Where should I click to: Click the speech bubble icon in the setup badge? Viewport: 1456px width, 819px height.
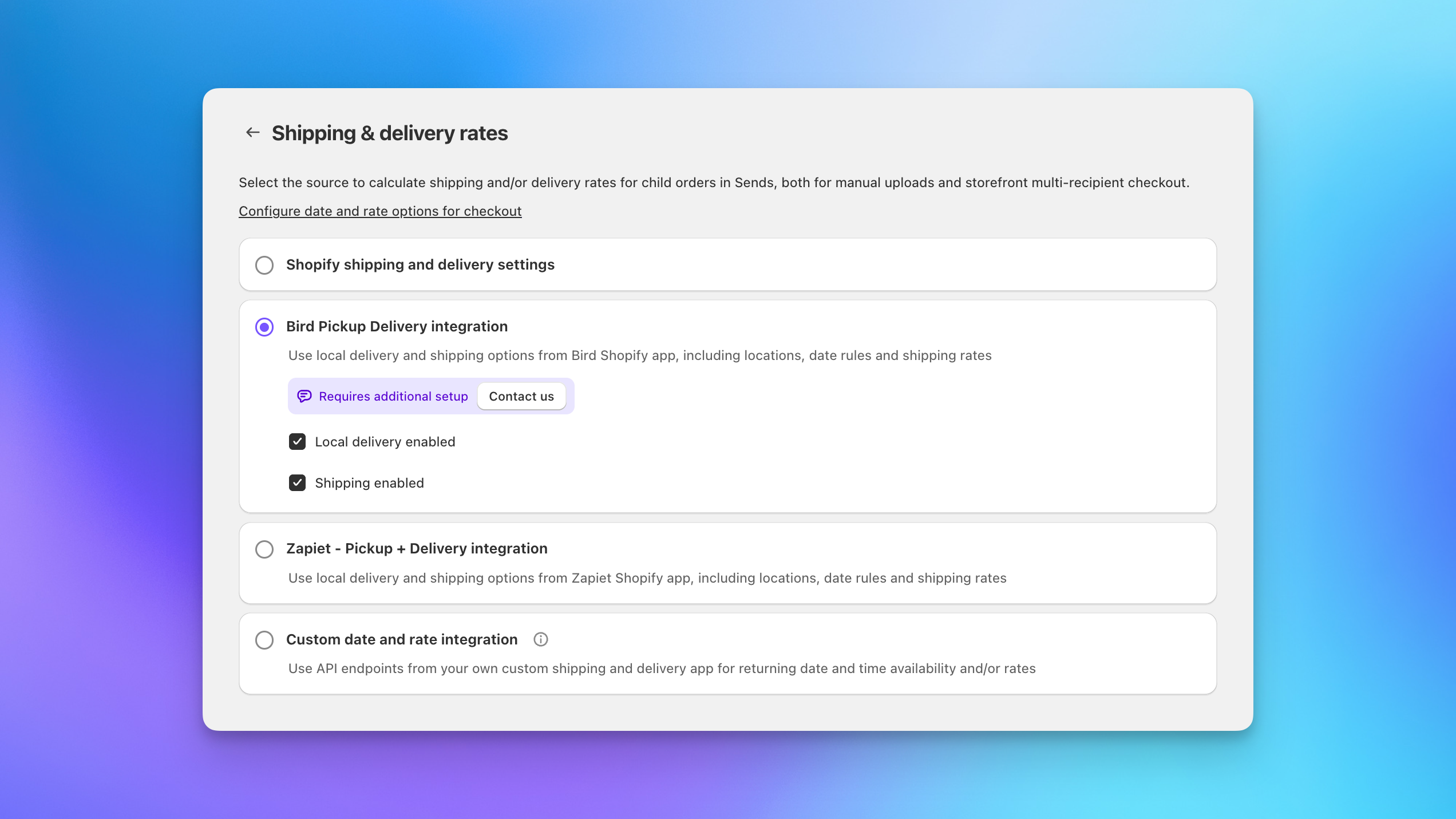303,395
